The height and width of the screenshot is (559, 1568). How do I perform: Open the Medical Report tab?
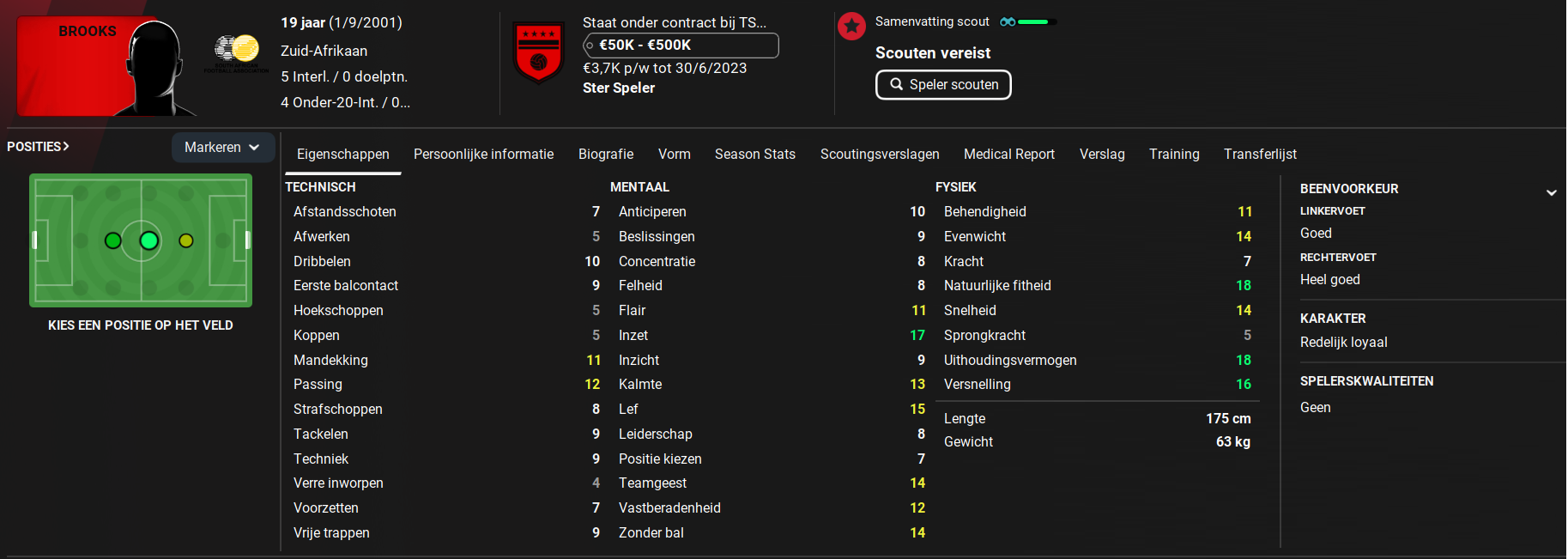click(x=1008, y=154)
